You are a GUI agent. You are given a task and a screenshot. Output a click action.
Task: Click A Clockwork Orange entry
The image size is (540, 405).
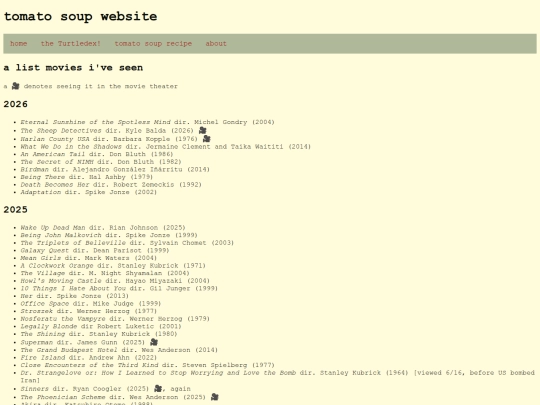tap(113, 266)
